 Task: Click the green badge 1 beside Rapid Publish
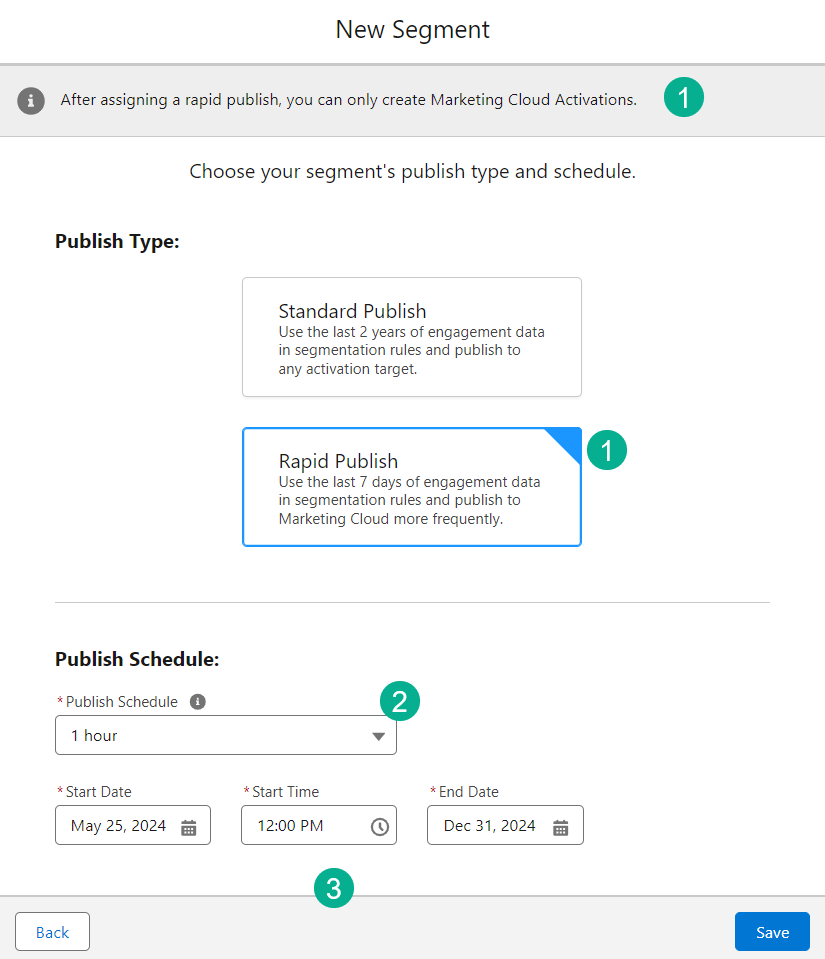(x=607, y=450)
